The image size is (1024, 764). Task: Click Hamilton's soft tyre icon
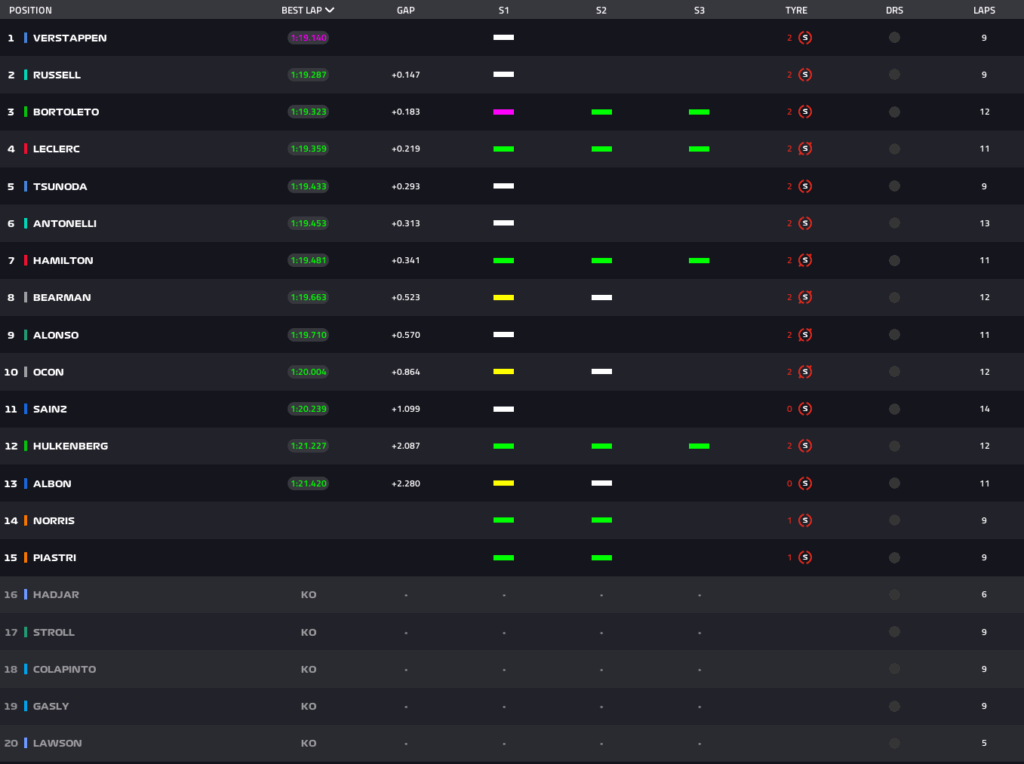point(805,260)
